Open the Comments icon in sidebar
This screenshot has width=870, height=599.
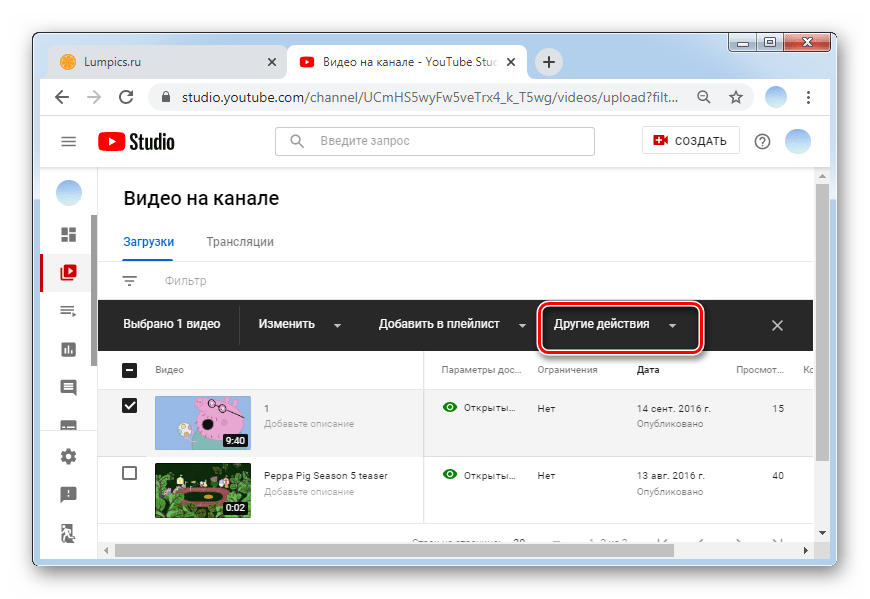pos(69,388)
